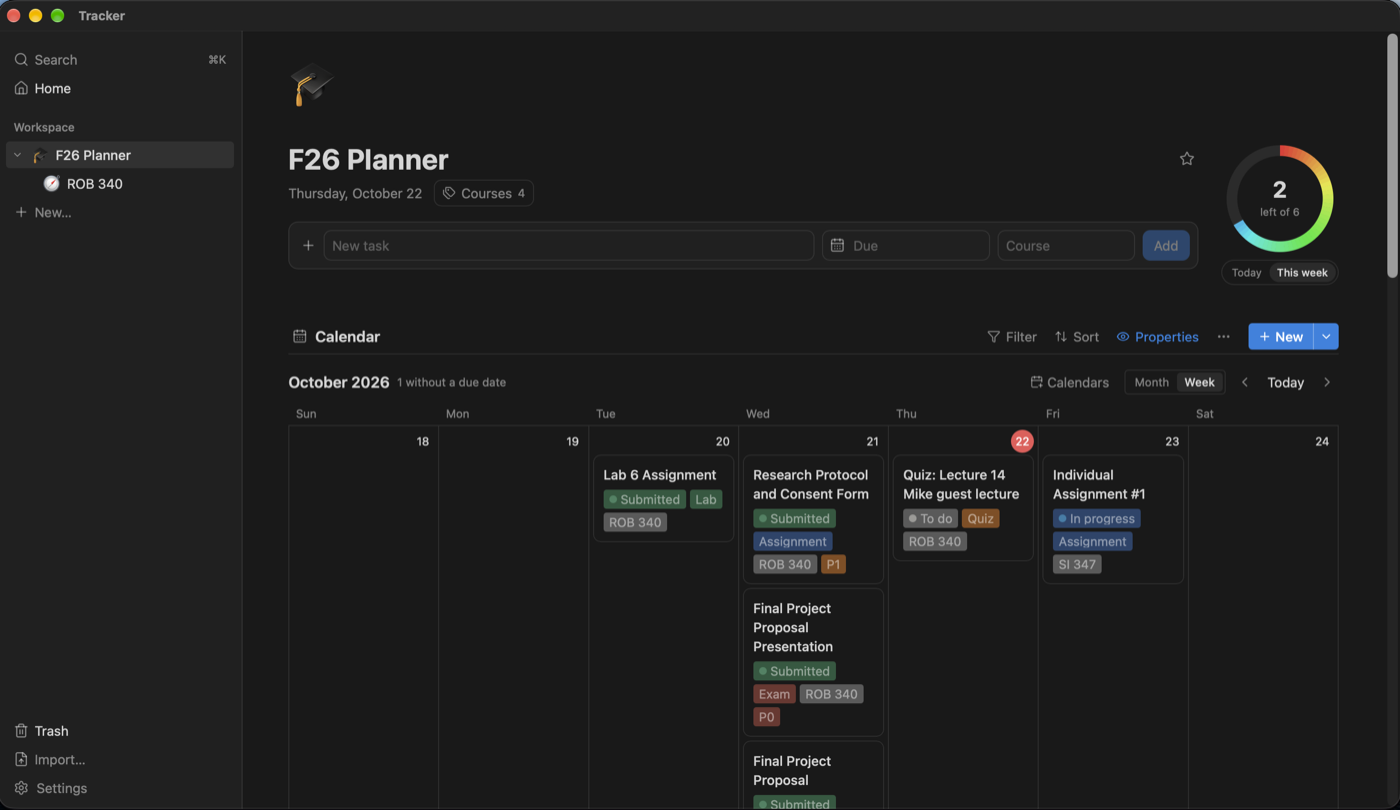The width and height of the screenshot is (1400, 810).
Task: Click the Calendar view icon heading
Action: pos(299,337)
